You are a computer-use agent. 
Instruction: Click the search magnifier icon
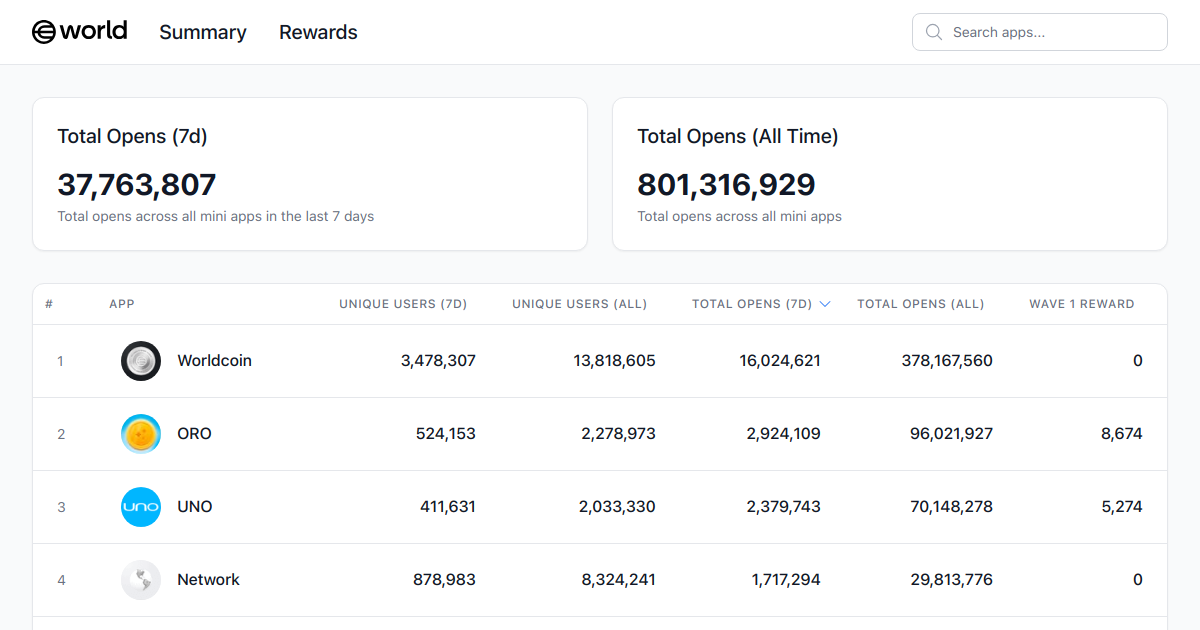pyautogui.click(x=934, y=32)
